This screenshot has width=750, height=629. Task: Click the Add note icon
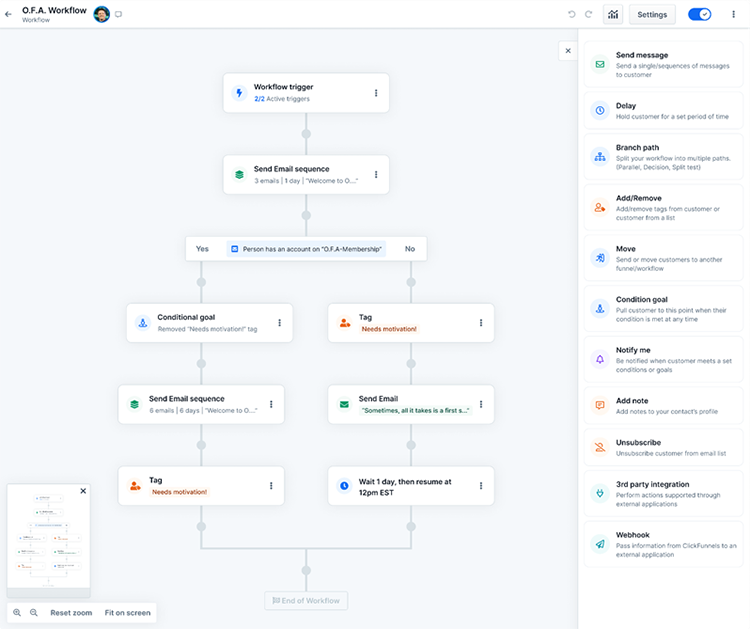click(x=600, y=405)
